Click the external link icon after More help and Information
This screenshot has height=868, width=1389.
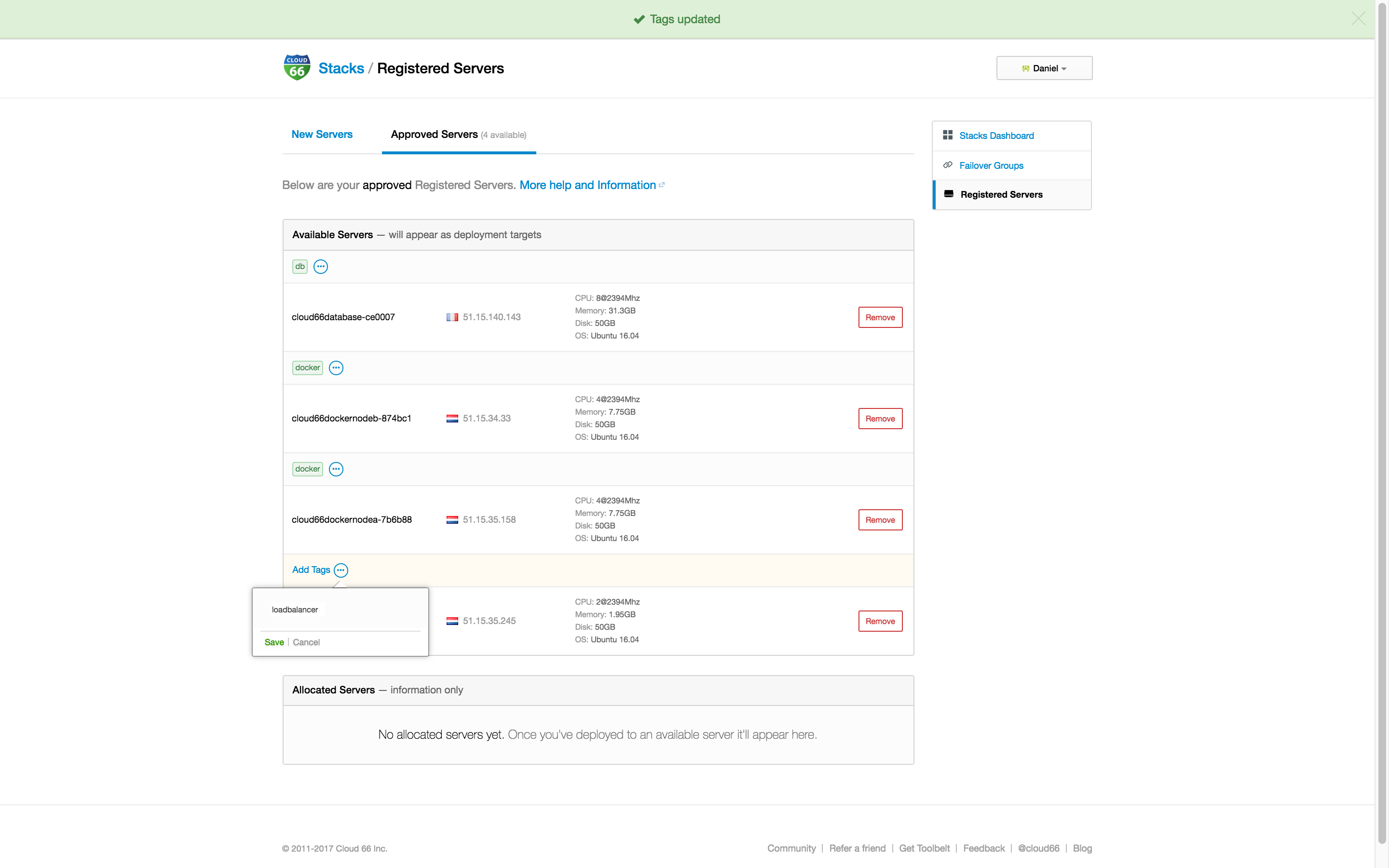[662, 184]
